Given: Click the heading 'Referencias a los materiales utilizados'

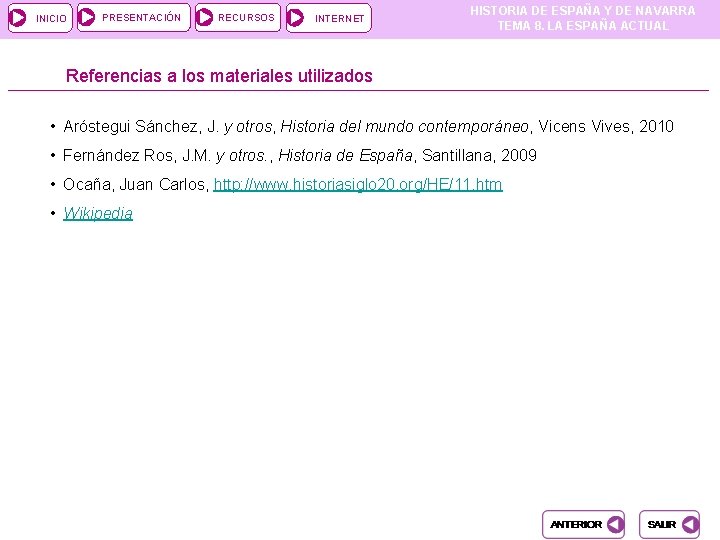Looking at the screenshot, I should [x=219, y=76].
